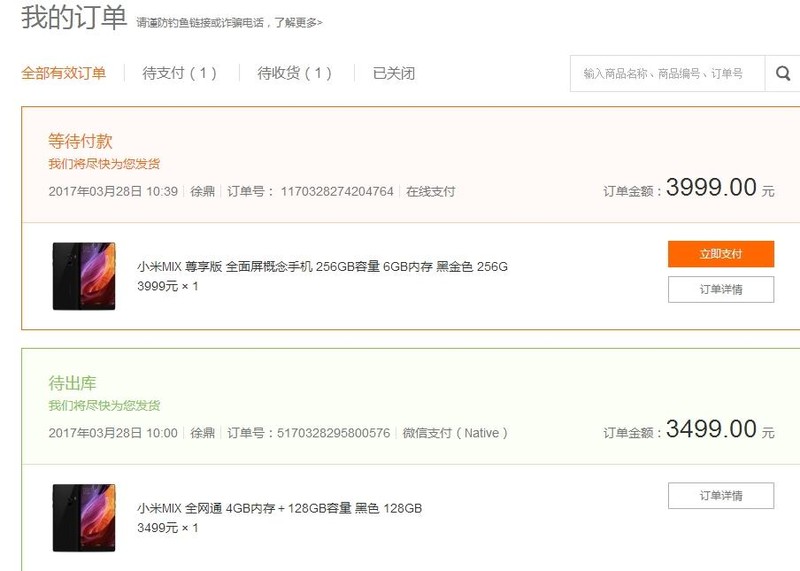Screen dimensions: 800x571
Task: Open the 小米MIX 尊享版 256GB product title
Action: [x=322, y=266]
